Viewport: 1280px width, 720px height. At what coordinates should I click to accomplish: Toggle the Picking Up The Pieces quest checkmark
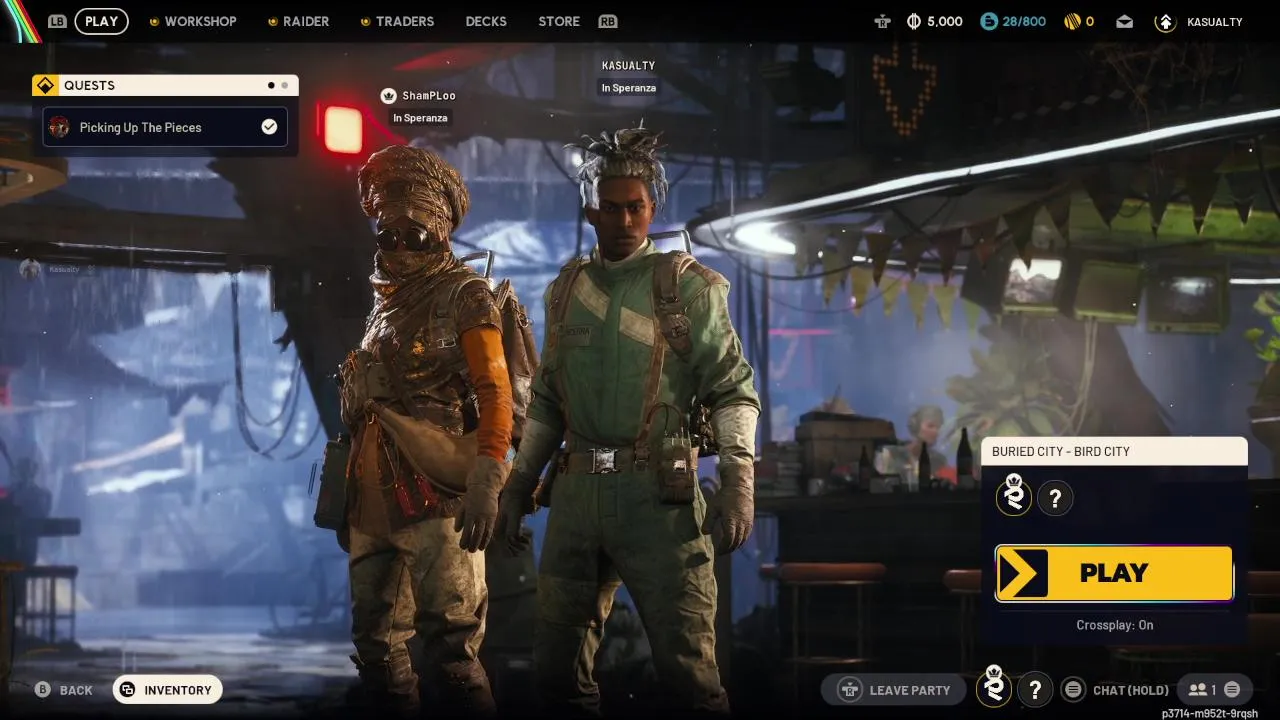[269, 127]
